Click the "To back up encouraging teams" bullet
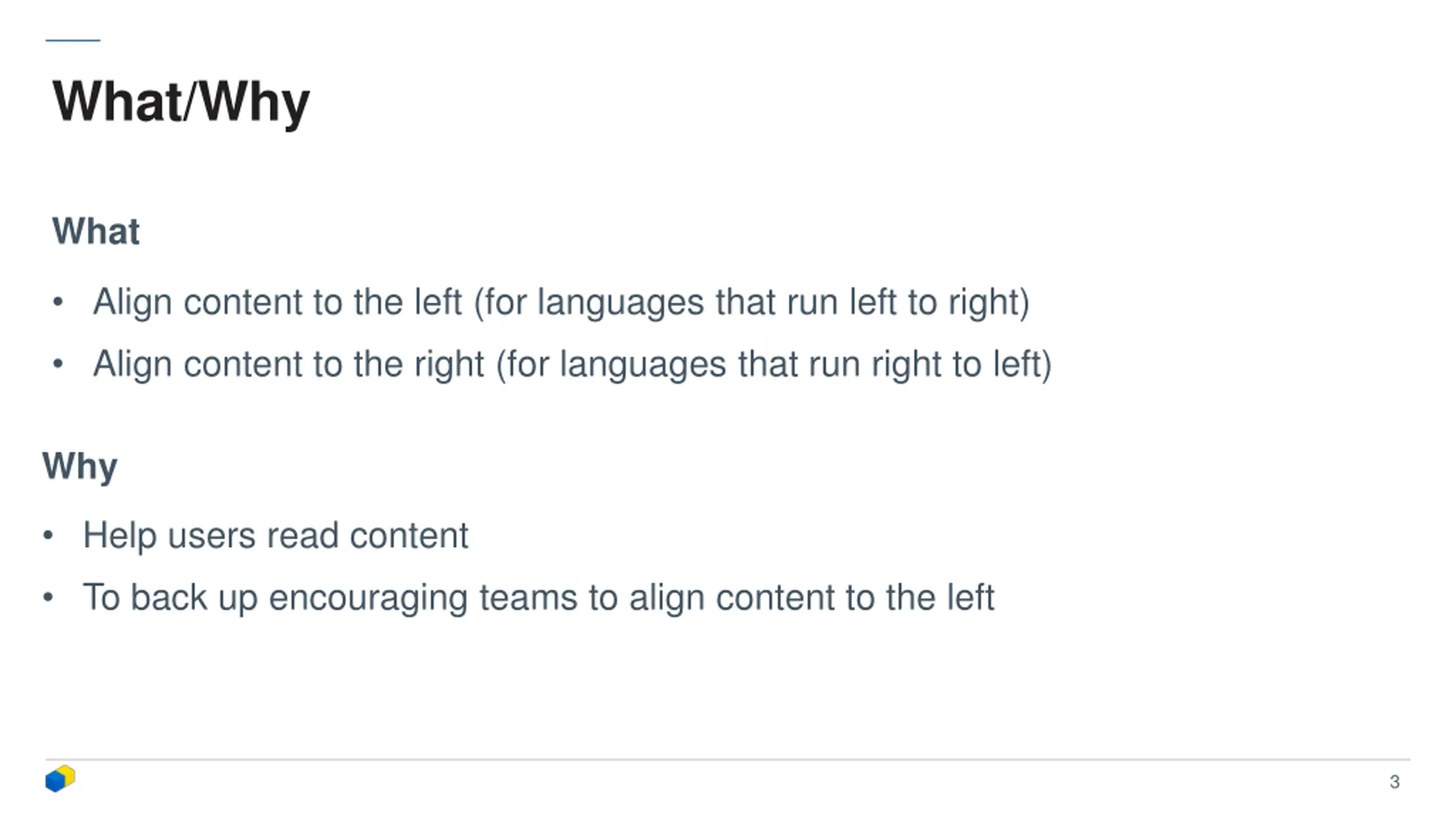Image resolution: width=1456 pixels, height=819 pixels. [539, 598]
